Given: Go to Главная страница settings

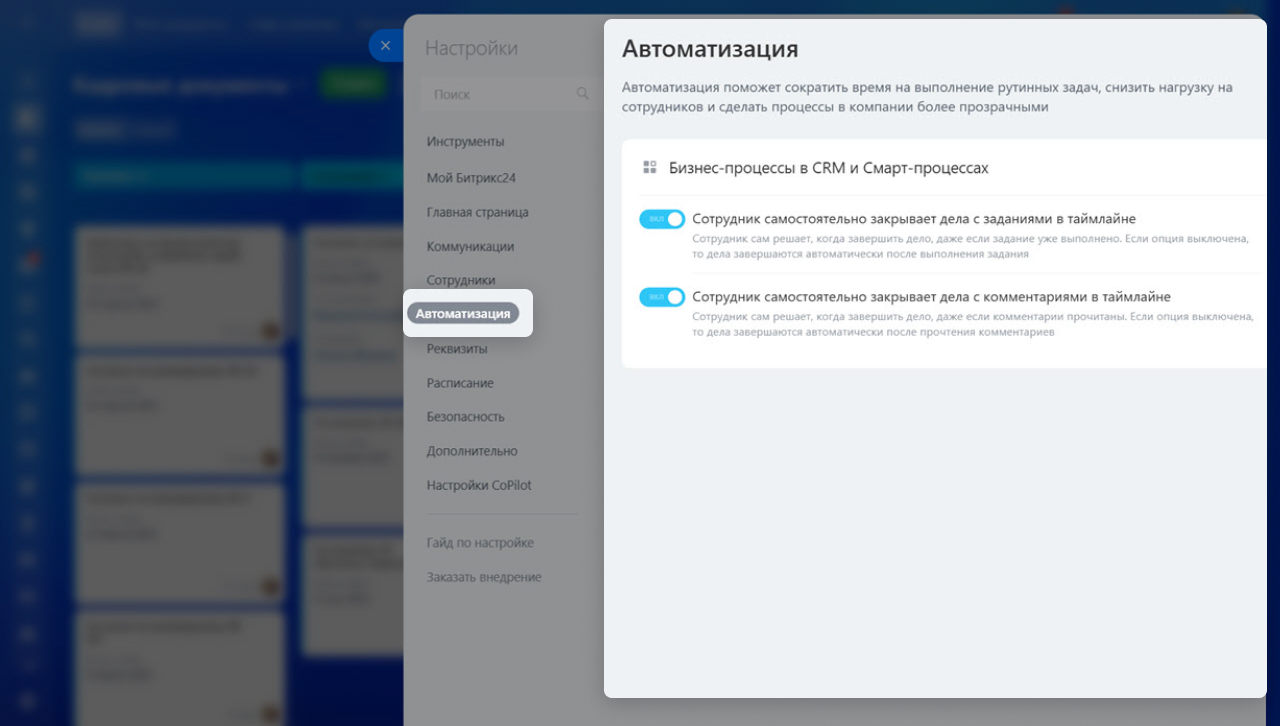Looking at the screenshot, I should pyautogui.click(x=478, y=212).
